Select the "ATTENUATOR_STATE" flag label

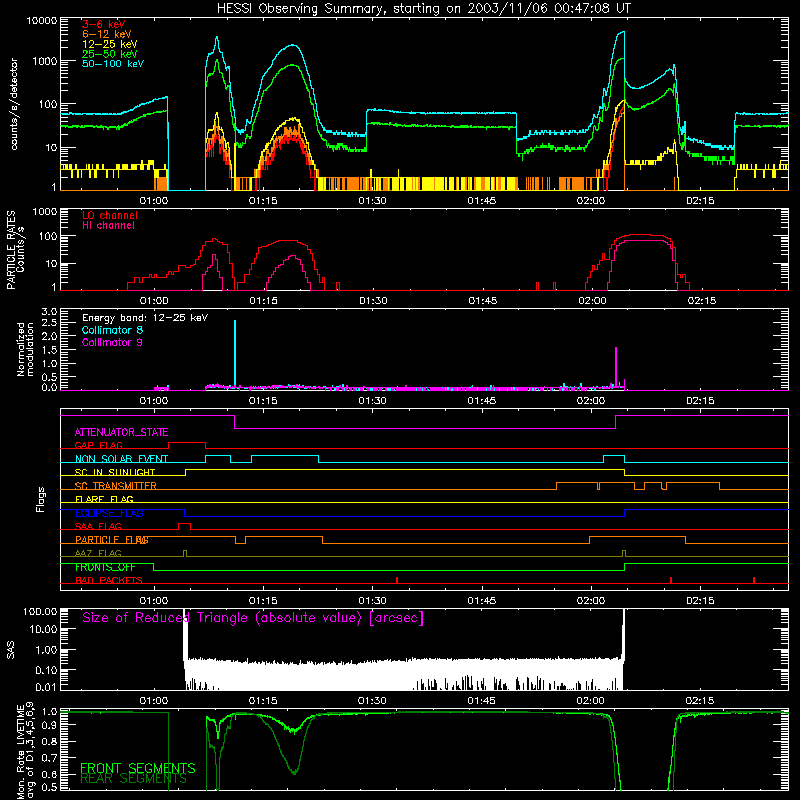pyautogui.click(x=121, y=433)
